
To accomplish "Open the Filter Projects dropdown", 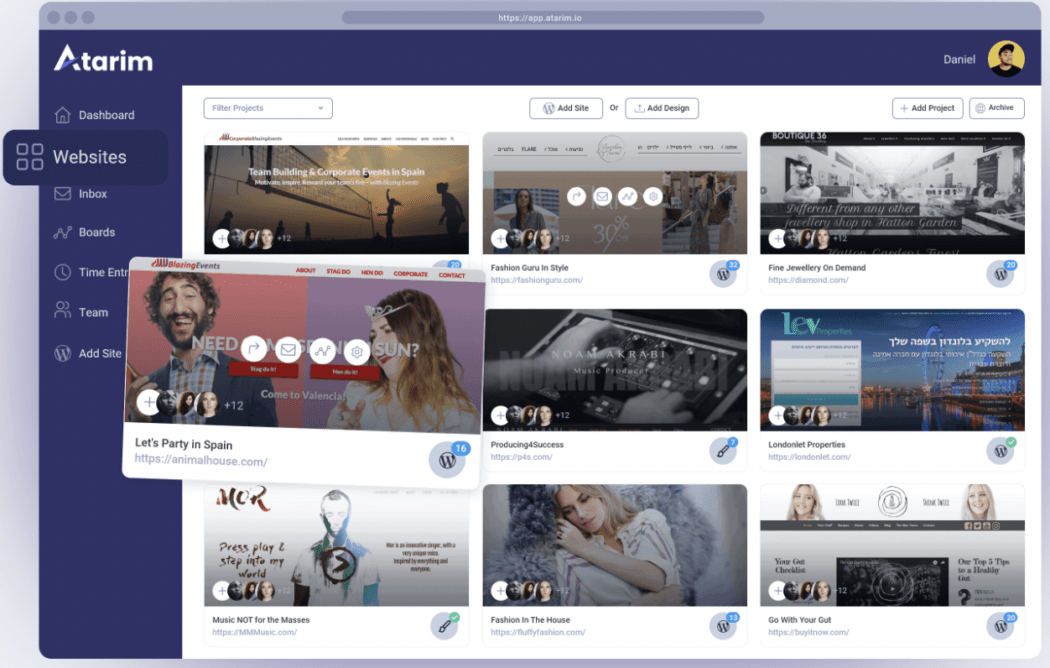I will coord(267,108).
